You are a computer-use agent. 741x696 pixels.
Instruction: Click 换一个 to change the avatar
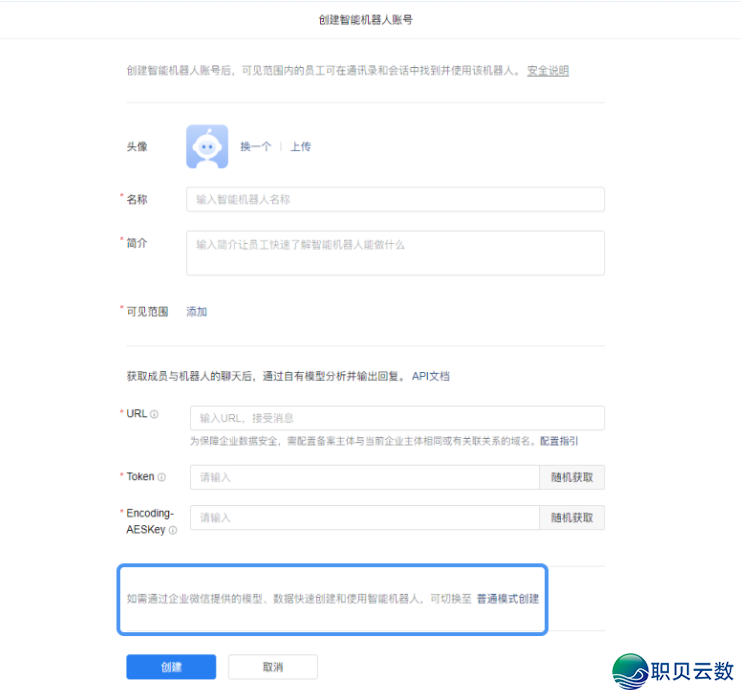click(x=255, y=147)
